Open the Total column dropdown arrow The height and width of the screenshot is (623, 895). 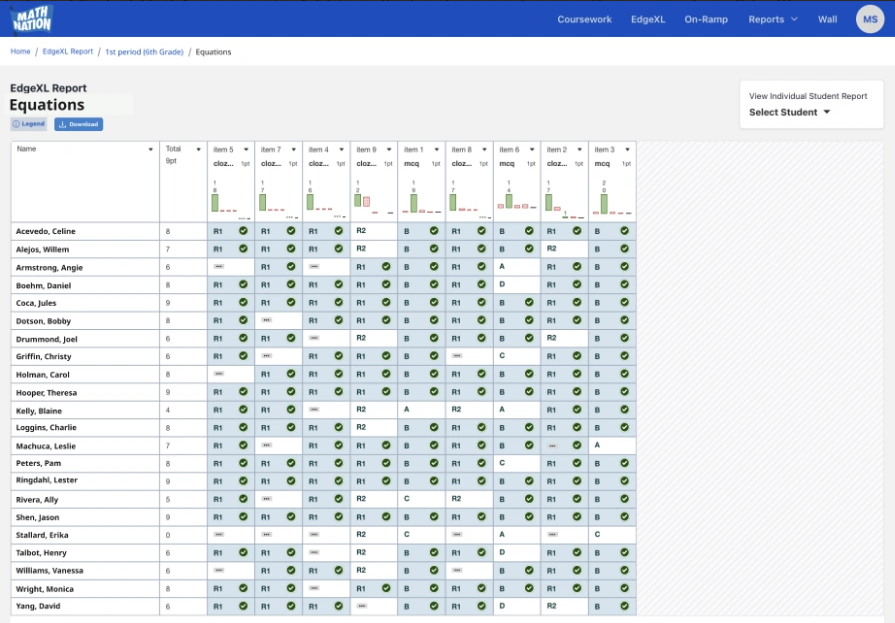point(197,149)
